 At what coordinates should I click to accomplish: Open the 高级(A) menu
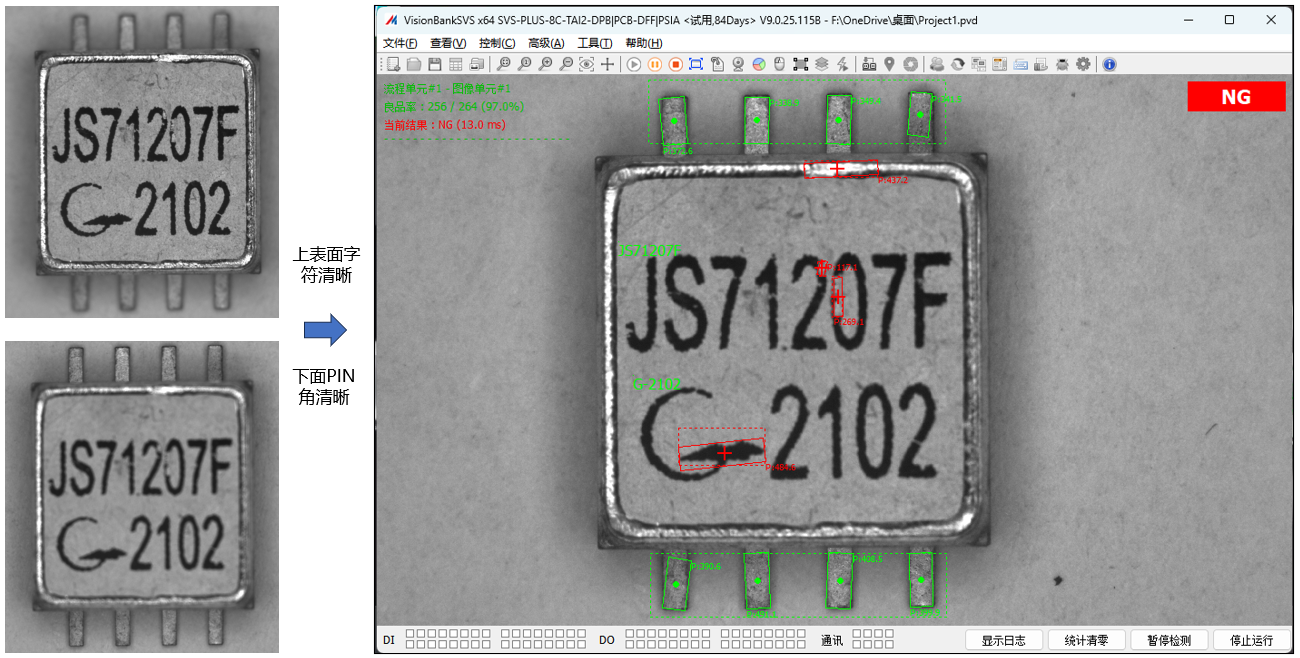pos(546,43)
